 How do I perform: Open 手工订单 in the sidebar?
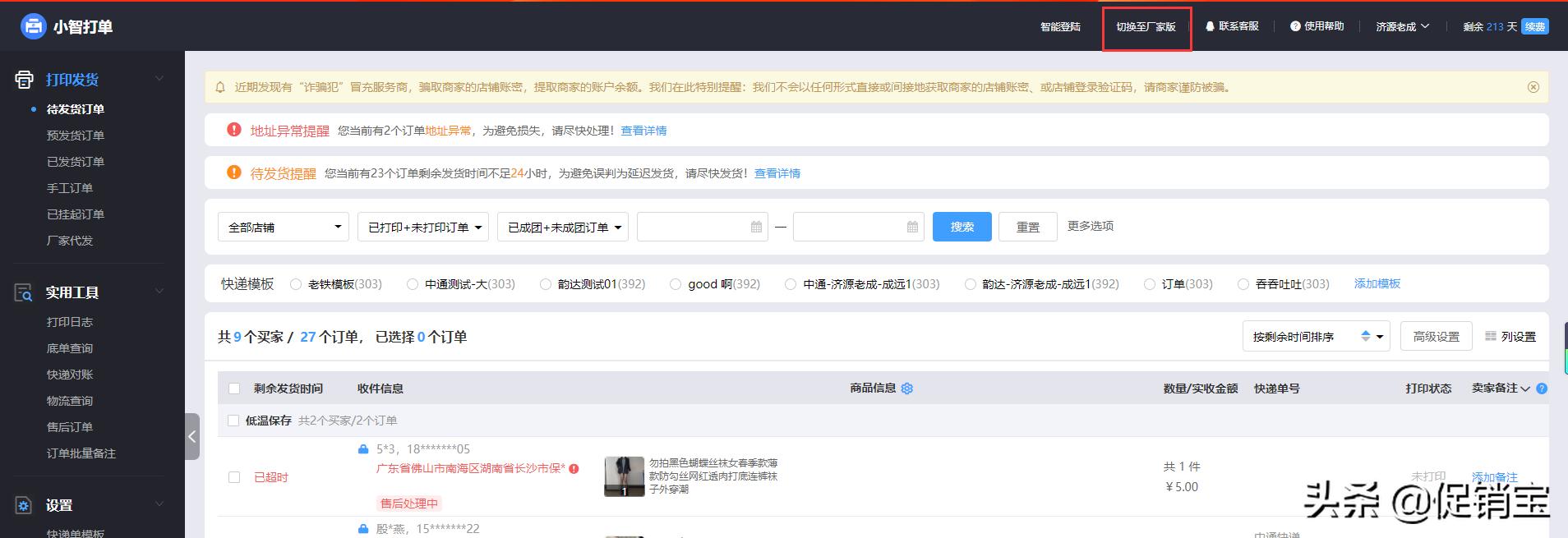point(70,188)
